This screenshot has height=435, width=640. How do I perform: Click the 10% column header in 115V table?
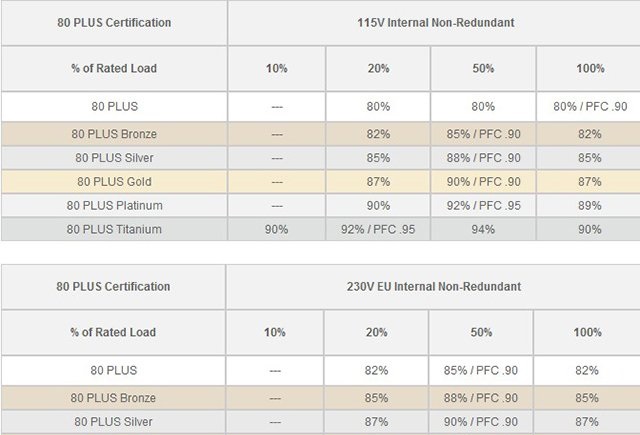[276, 68]
